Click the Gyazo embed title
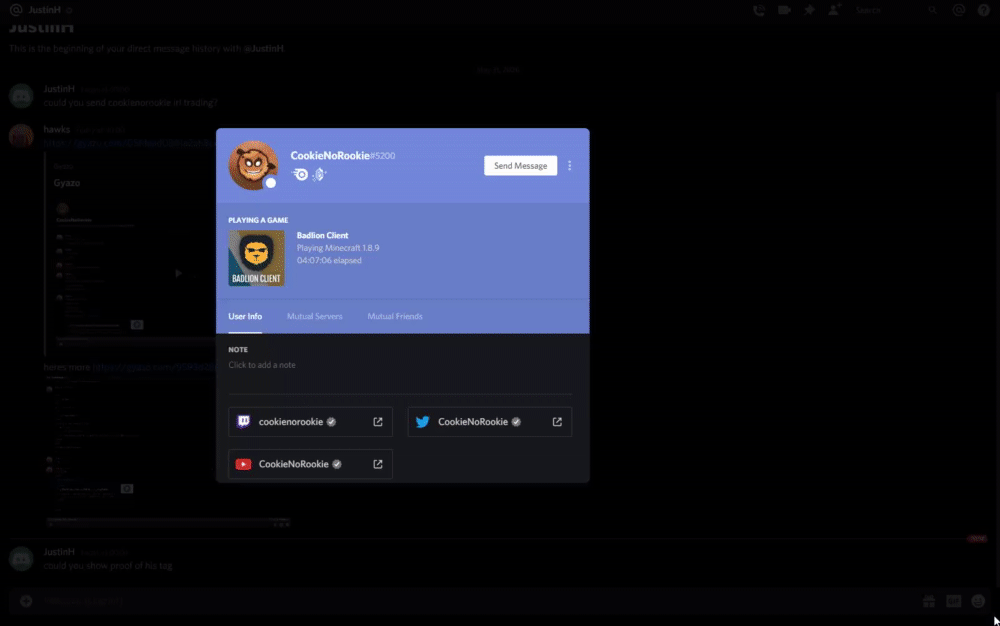 pos(67,183)
